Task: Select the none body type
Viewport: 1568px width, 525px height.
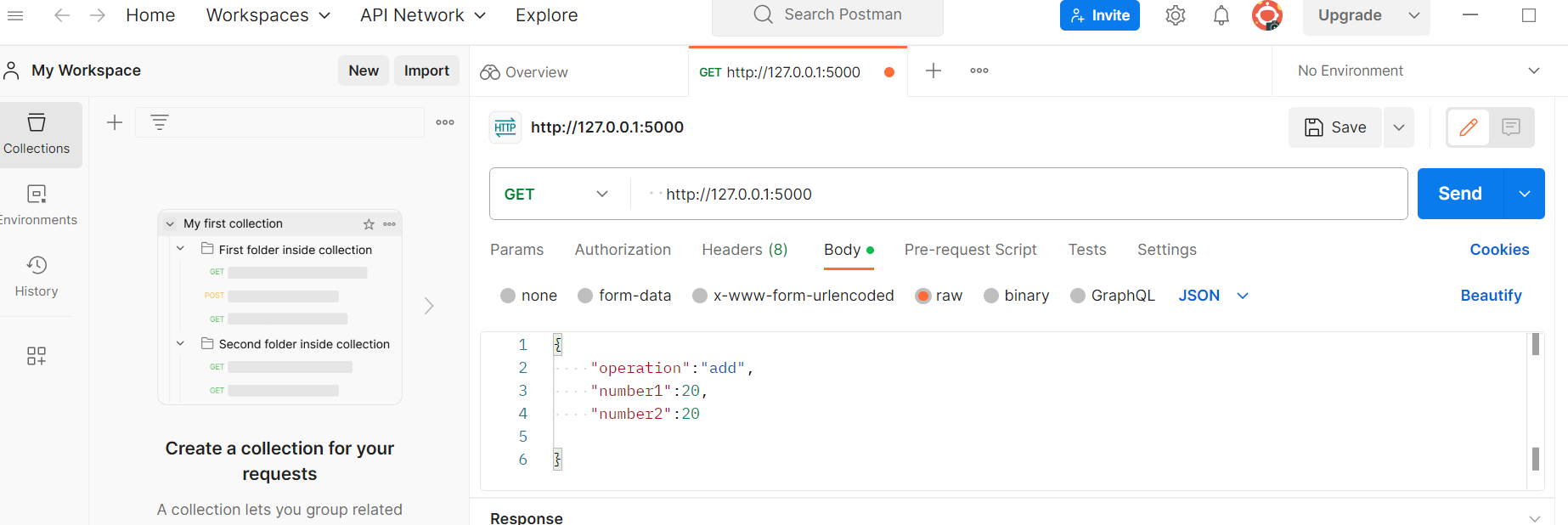Action: coord(528,296)
